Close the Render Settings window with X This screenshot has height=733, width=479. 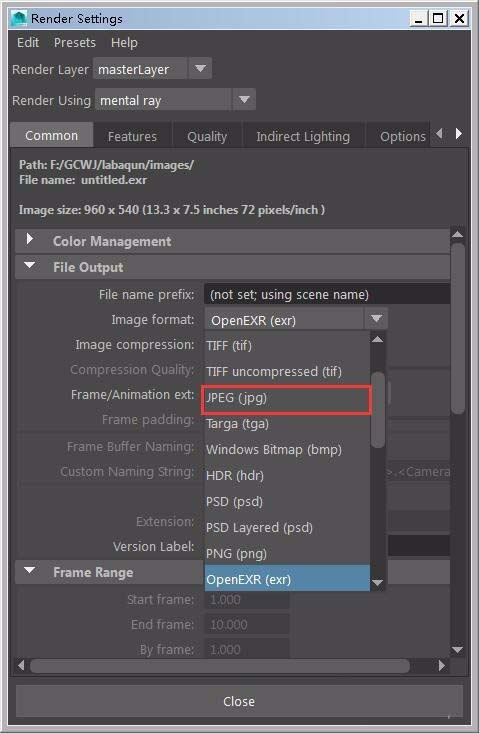[x=459, y=19]
